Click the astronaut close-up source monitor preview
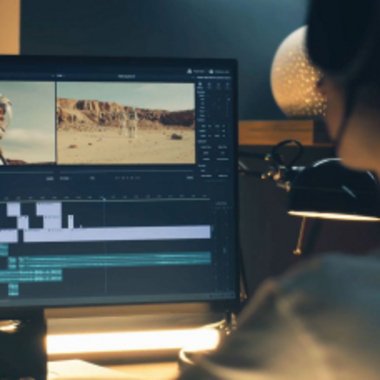 [x=27, y=123]
